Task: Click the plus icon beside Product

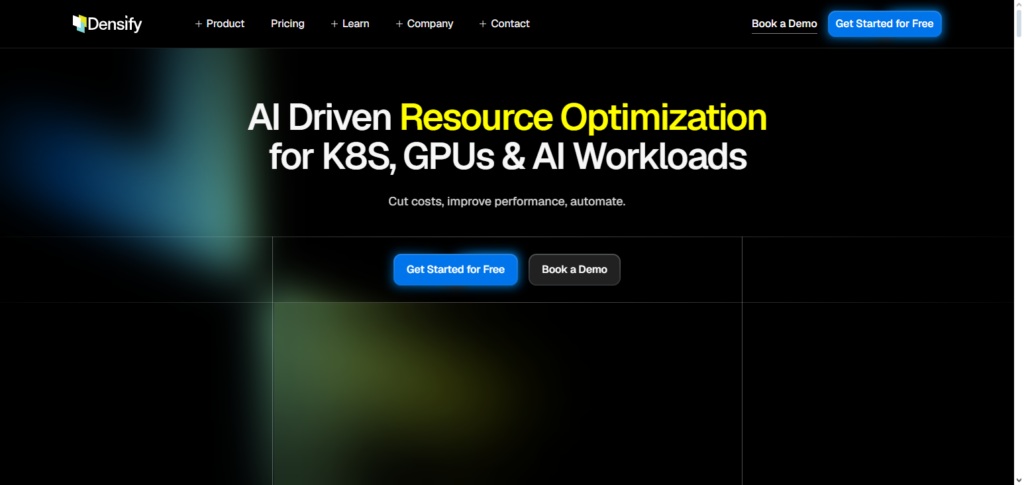Action: [x=199, y=24]
